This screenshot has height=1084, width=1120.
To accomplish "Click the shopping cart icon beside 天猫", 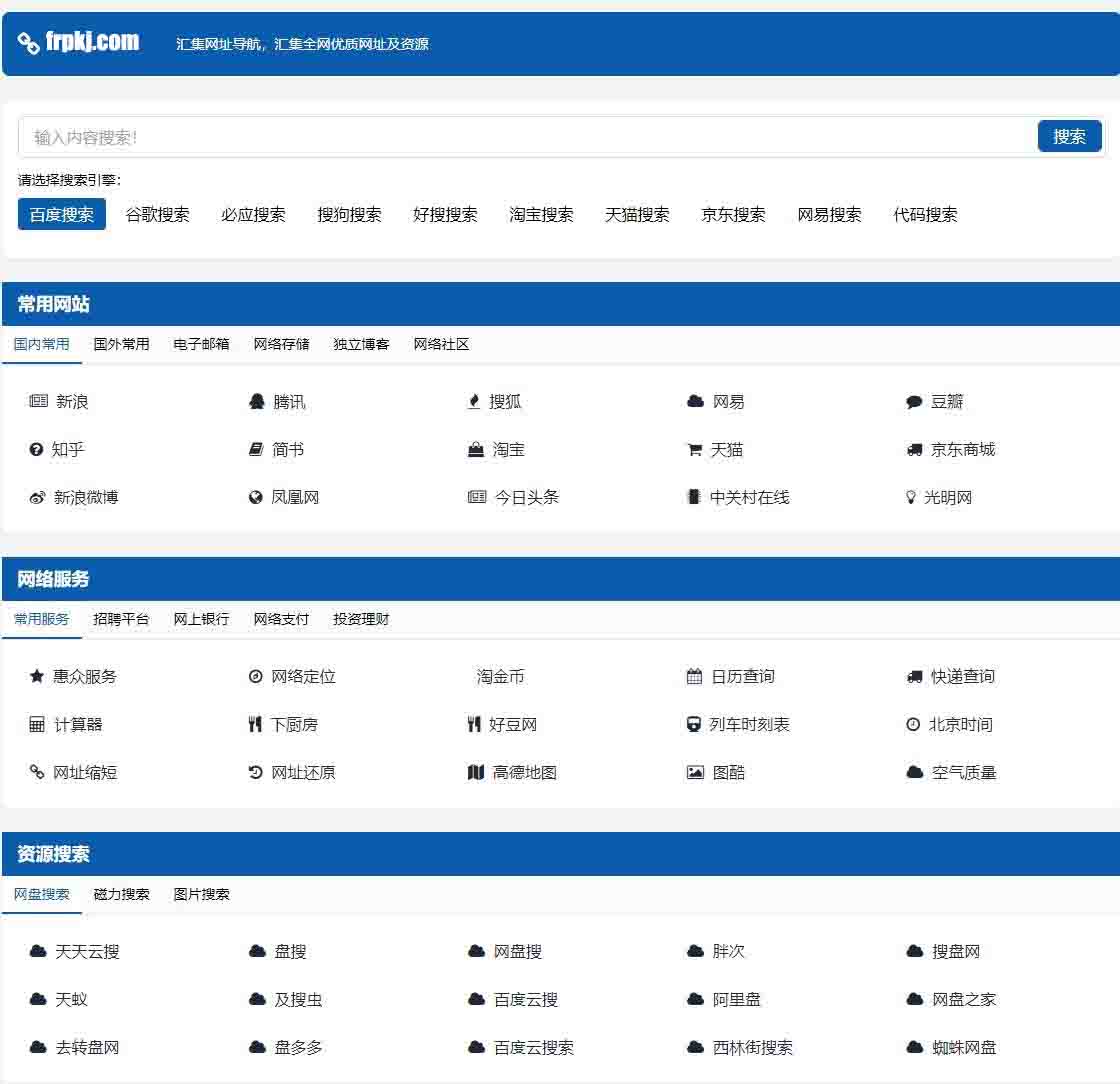I will 694,450.
